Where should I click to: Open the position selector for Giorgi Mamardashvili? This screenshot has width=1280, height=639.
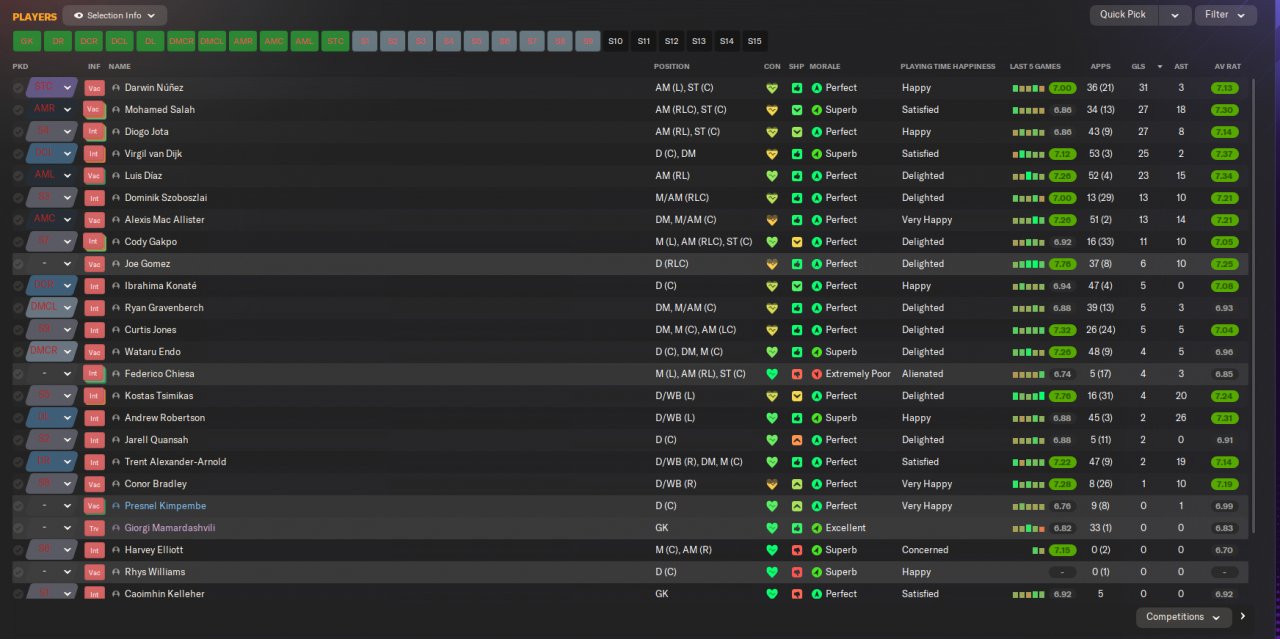pyautogui.click(x=52, y=528)
